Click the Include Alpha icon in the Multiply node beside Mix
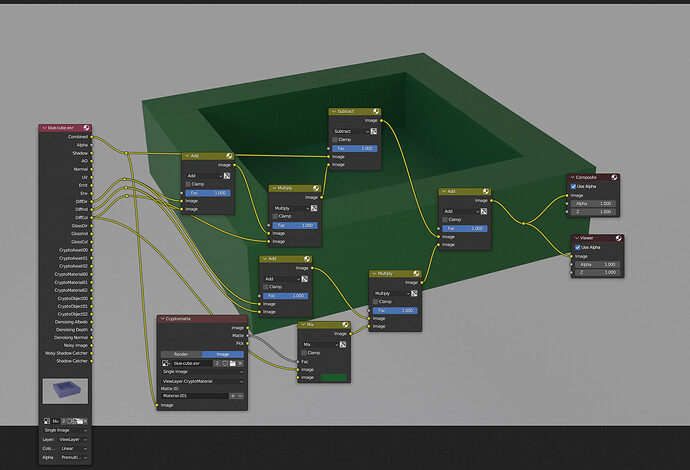Image resolution: width=690 pixels, height=470 pixels. pos(414,294)
